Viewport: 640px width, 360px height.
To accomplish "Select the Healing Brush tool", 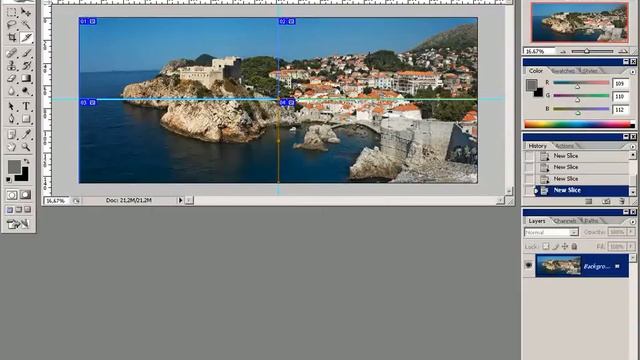I will [12, 53].
